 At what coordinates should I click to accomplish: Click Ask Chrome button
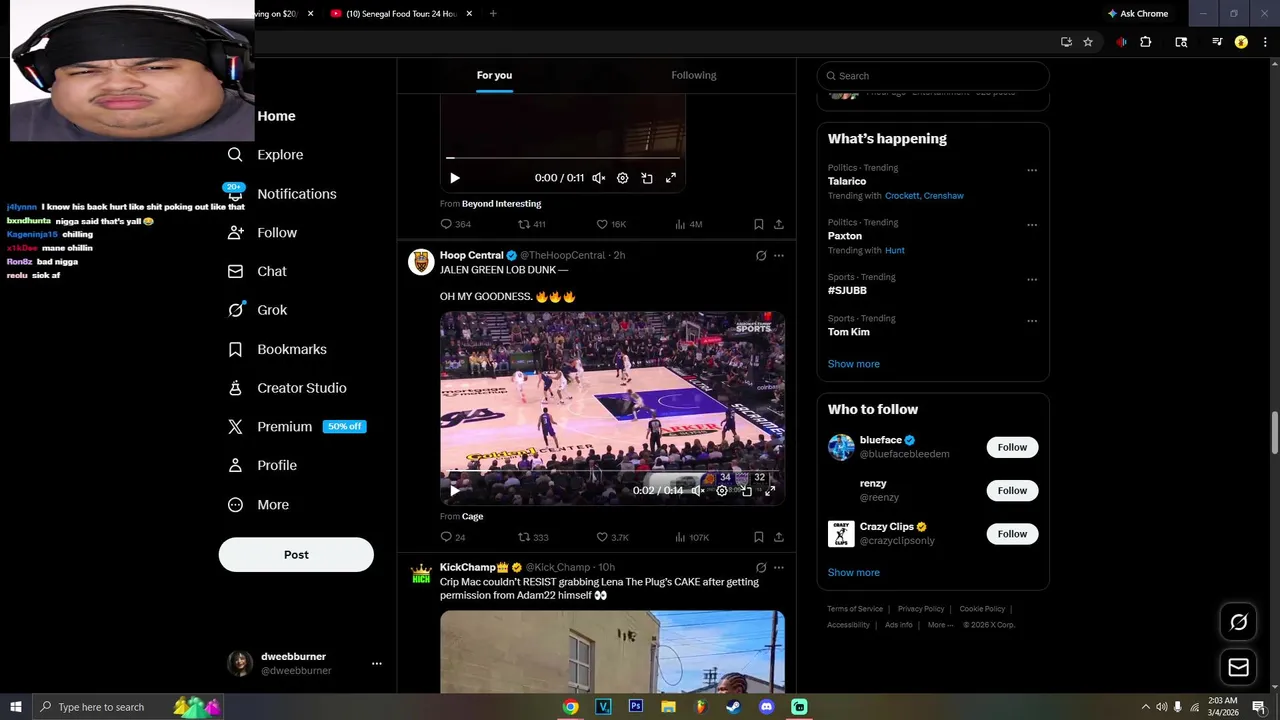(1138, 13)
